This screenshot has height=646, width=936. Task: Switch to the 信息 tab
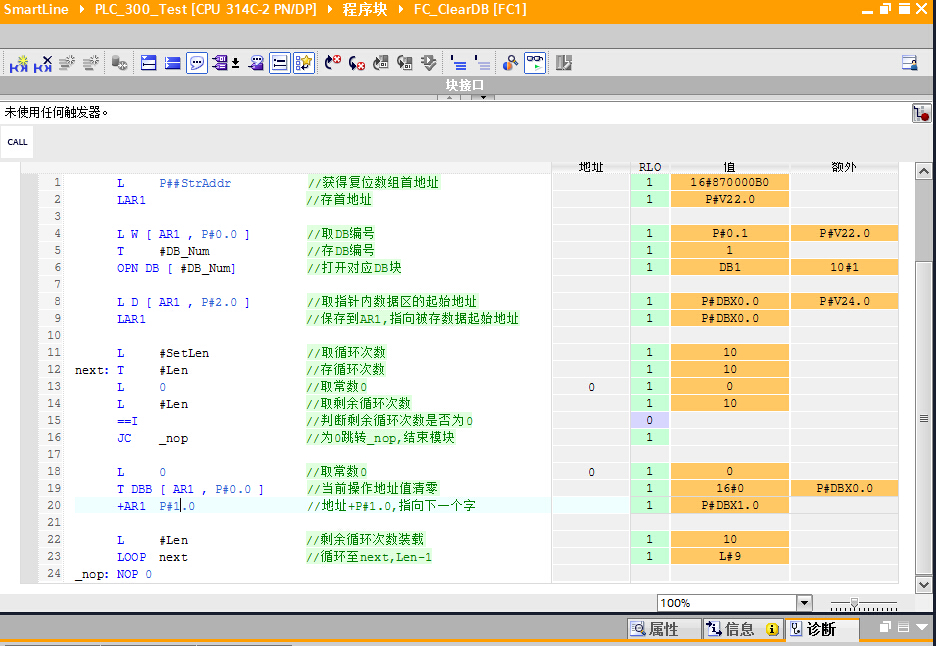742,629
